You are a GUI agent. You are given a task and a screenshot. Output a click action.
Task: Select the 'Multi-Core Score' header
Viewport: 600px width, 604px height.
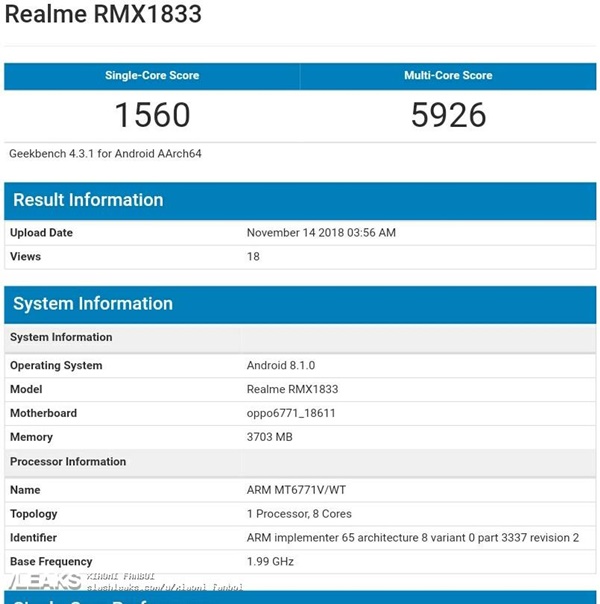point(448,76)
